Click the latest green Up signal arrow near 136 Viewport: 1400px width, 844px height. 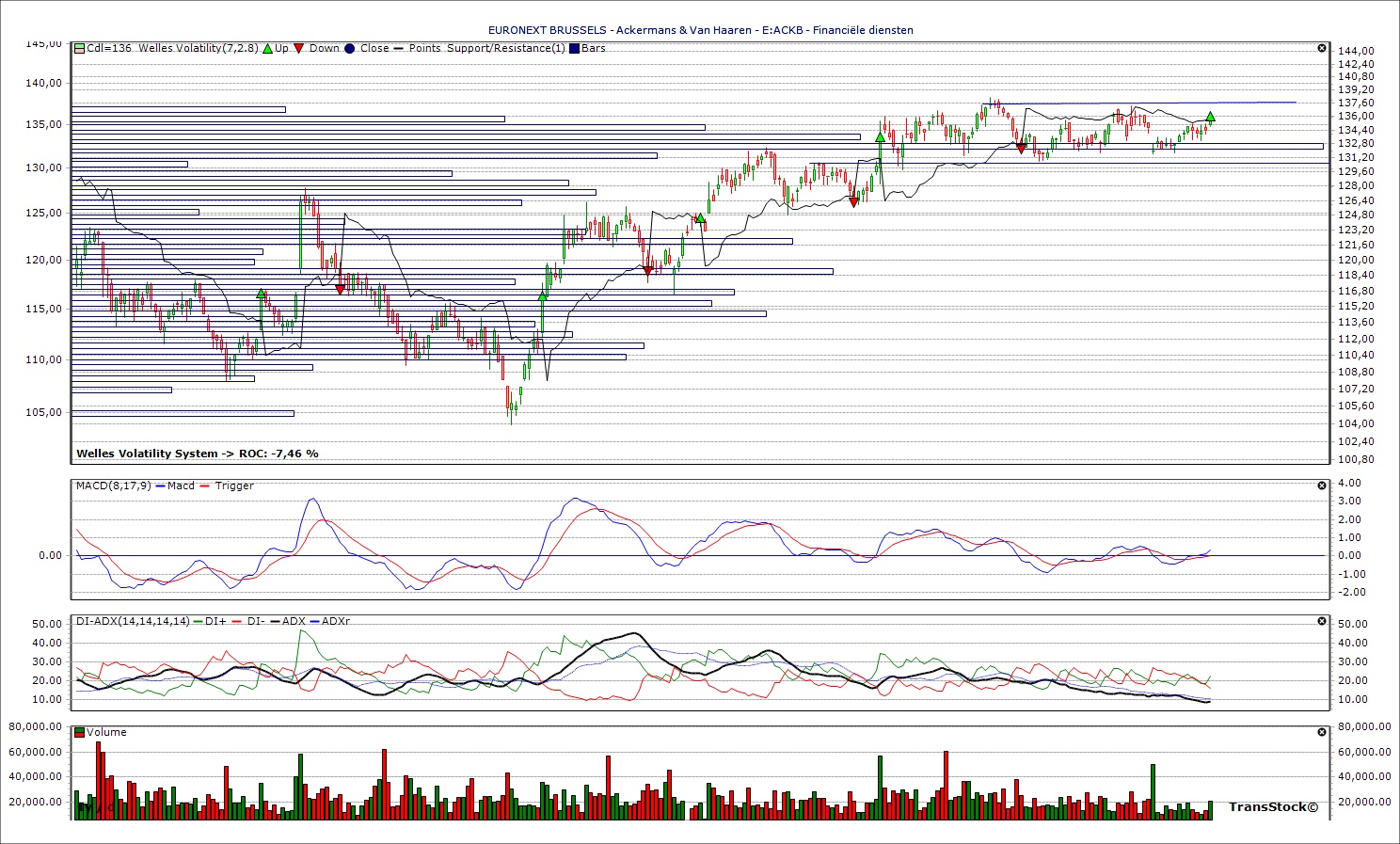pyautogui.click(x=1210, y=117)
